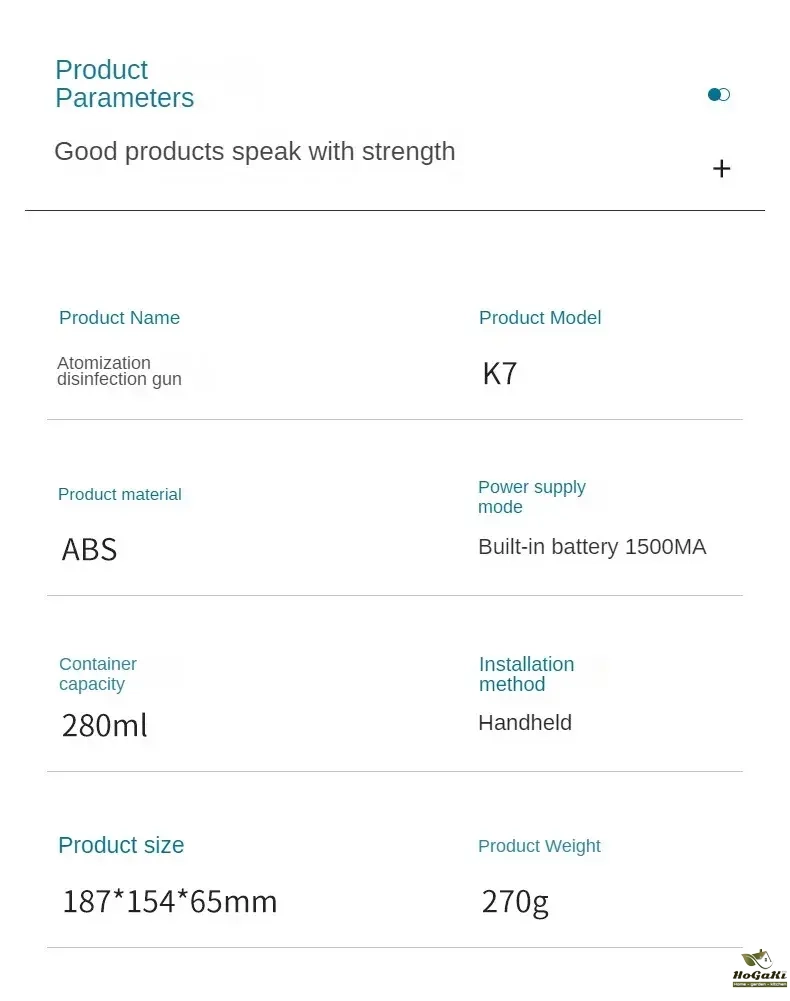
Task: Click the HoGaKi logo watermark
Action: point(759,969)
